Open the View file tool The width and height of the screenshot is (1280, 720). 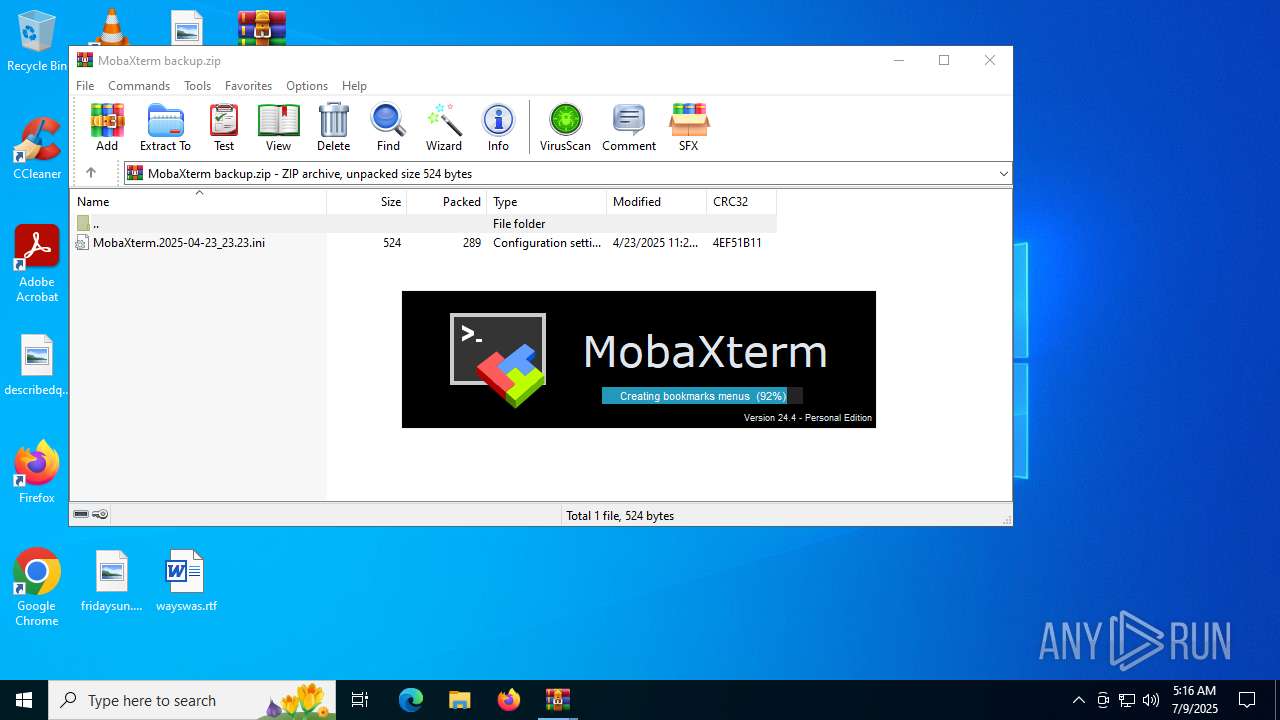pyautogui.click(x=278, y=127)
